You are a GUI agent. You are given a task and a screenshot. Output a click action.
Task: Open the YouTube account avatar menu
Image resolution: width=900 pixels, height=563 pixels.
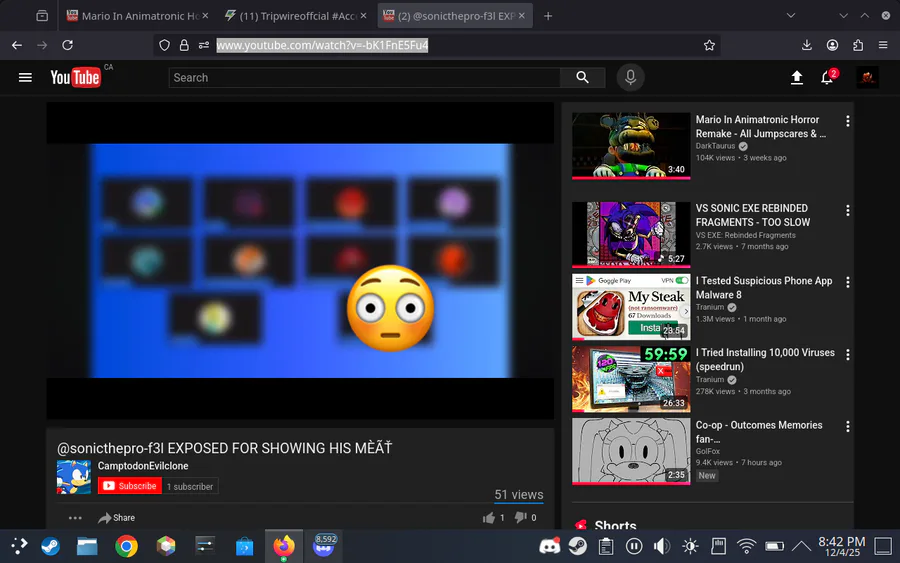867,77
